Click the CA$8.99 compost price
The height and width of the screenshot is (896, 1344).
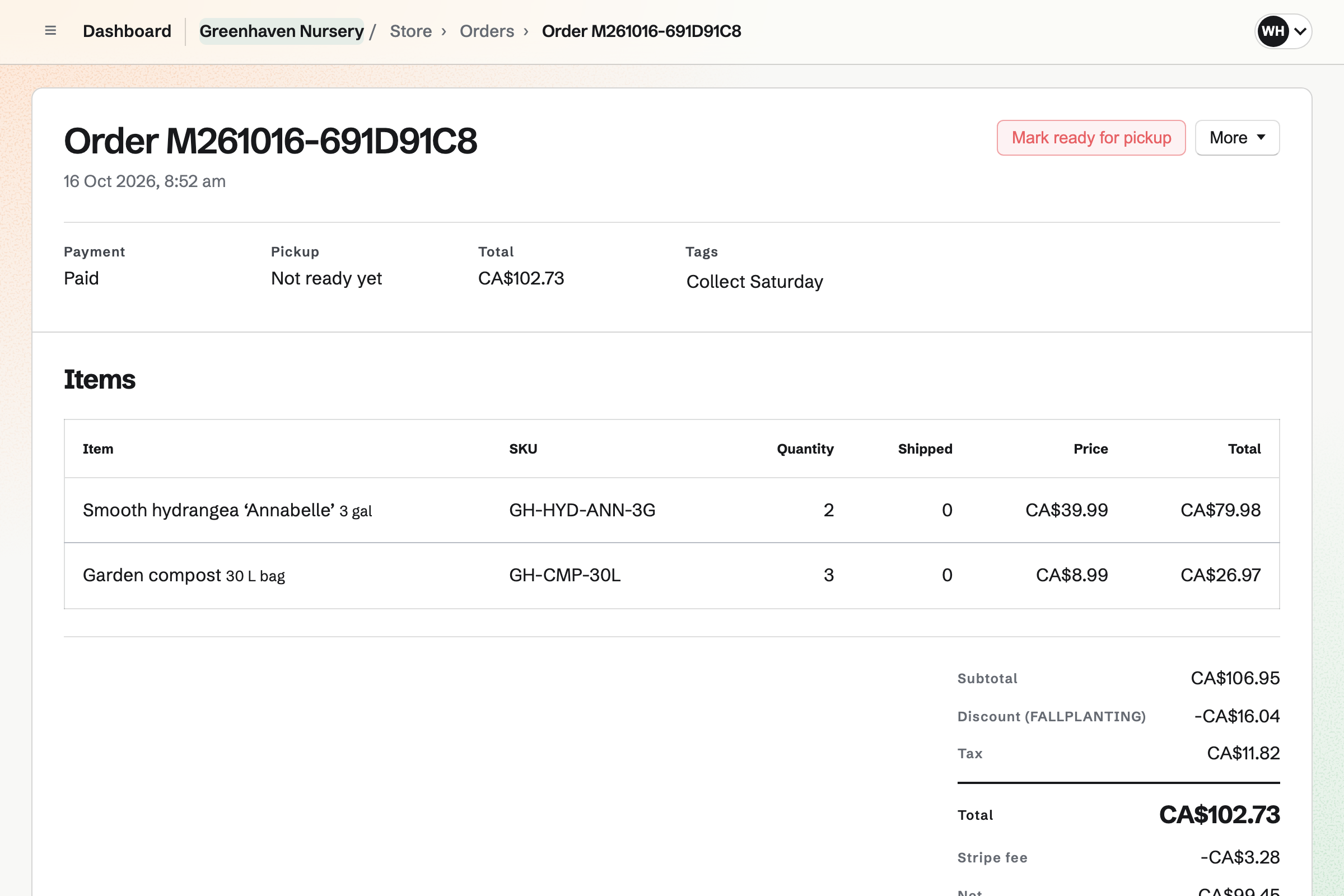(x=1071, y=575)
